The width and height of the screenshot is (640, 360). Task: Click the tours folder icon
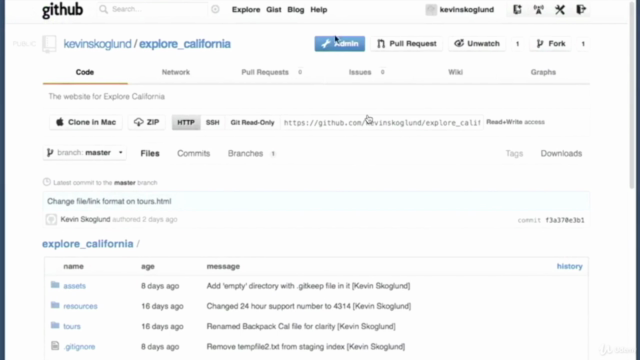(x=55, y=325)
